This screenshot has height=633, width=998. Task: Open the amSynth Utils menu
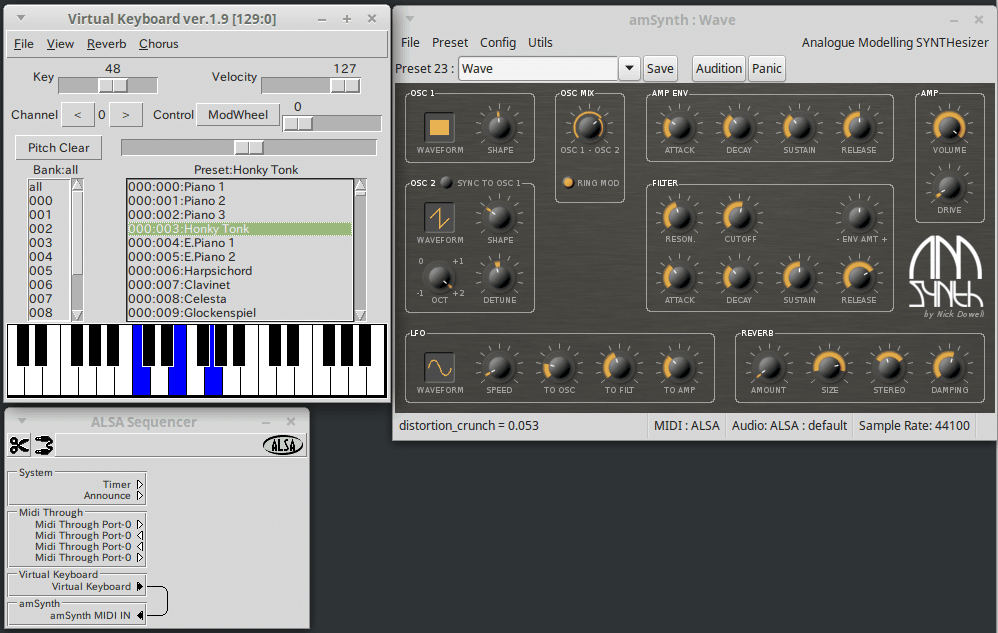click(x=540, y=43)
